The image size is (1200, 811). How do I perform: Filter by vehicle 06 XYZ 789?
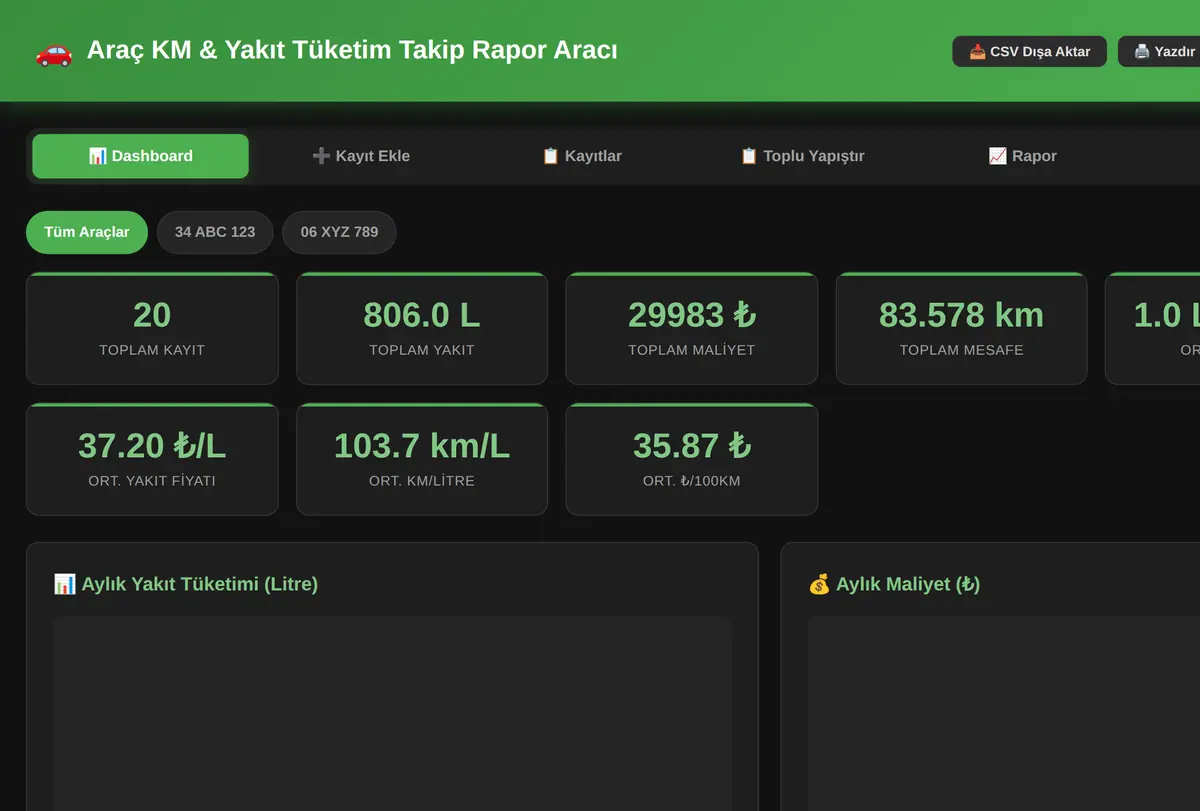339,232
